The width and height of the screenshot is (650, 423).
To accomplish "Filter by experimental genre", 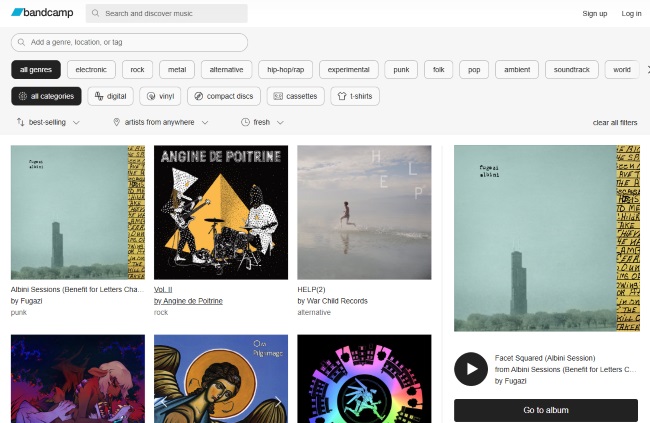I will (349, 70).
